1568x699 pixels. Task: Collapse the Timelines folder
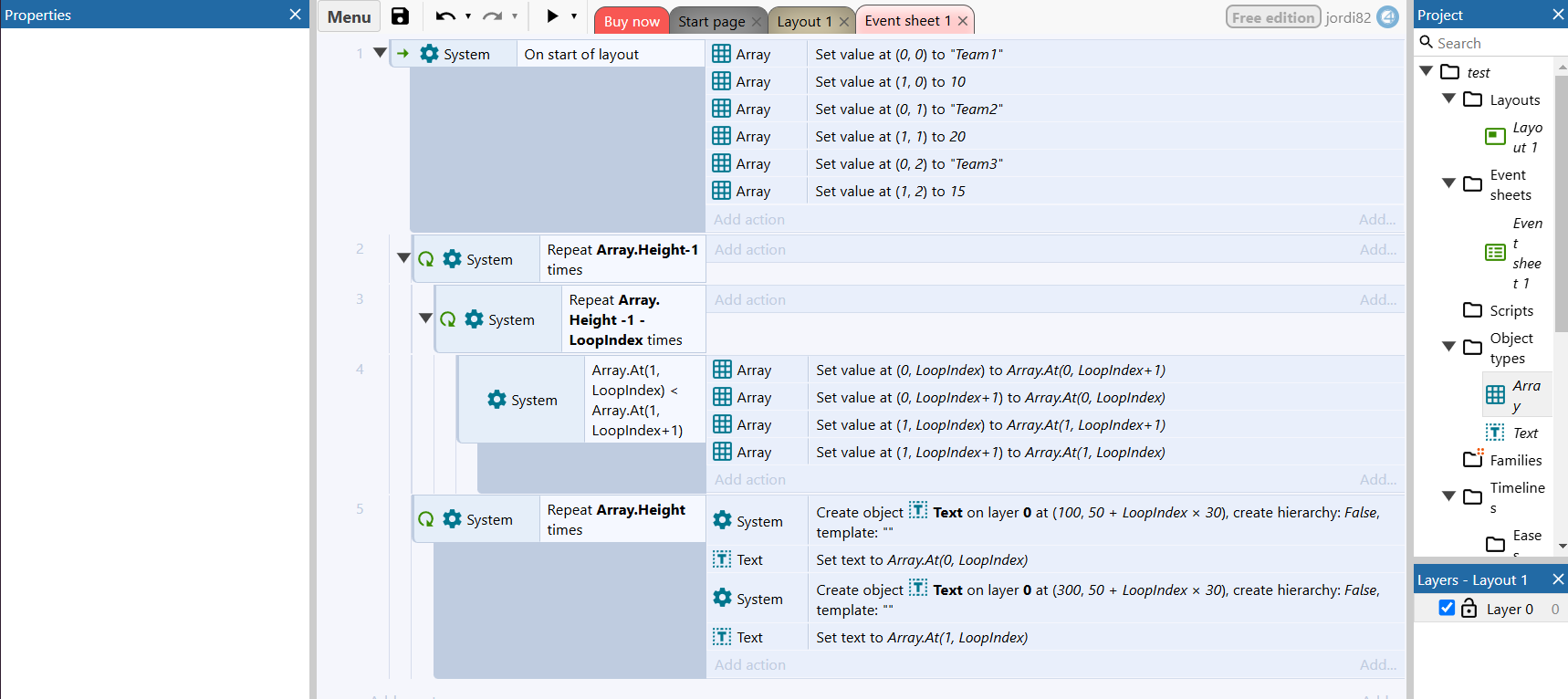(1449, 496)
